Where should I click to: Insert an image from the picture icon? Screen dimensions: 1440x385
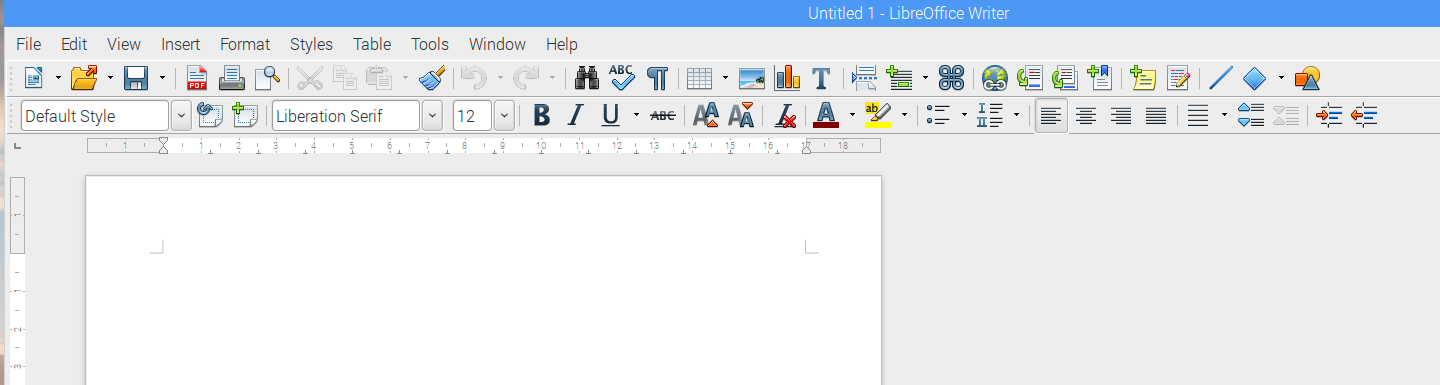[752, 78]
